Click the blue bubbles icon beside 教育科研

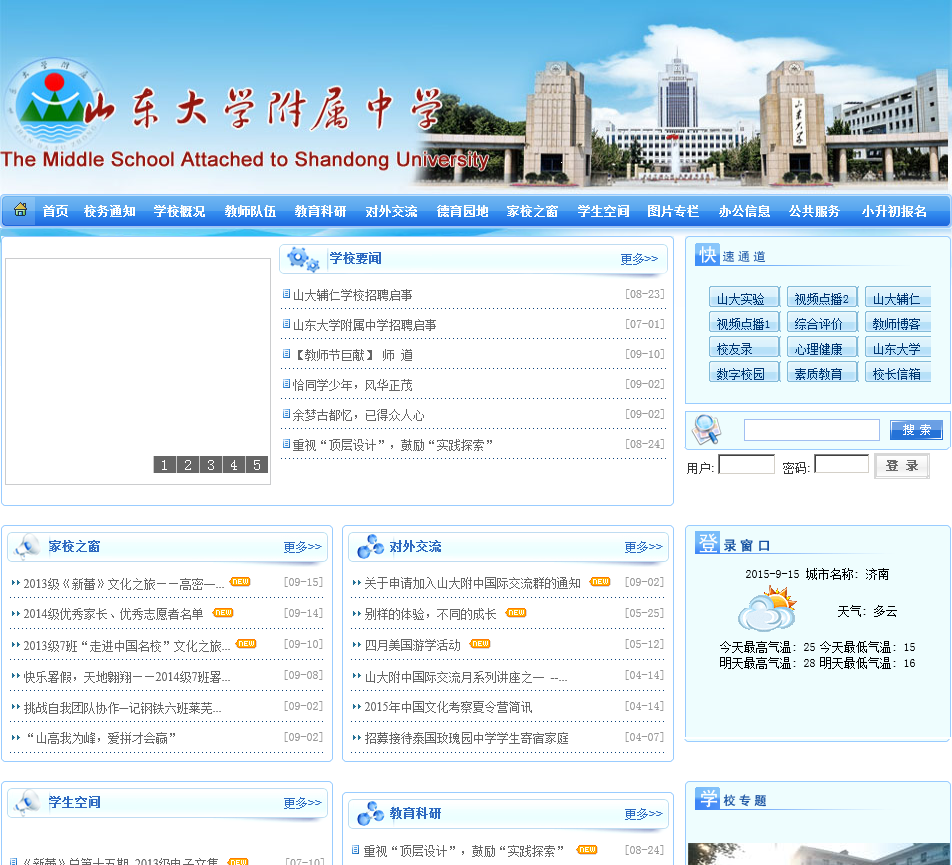(370, 813)
